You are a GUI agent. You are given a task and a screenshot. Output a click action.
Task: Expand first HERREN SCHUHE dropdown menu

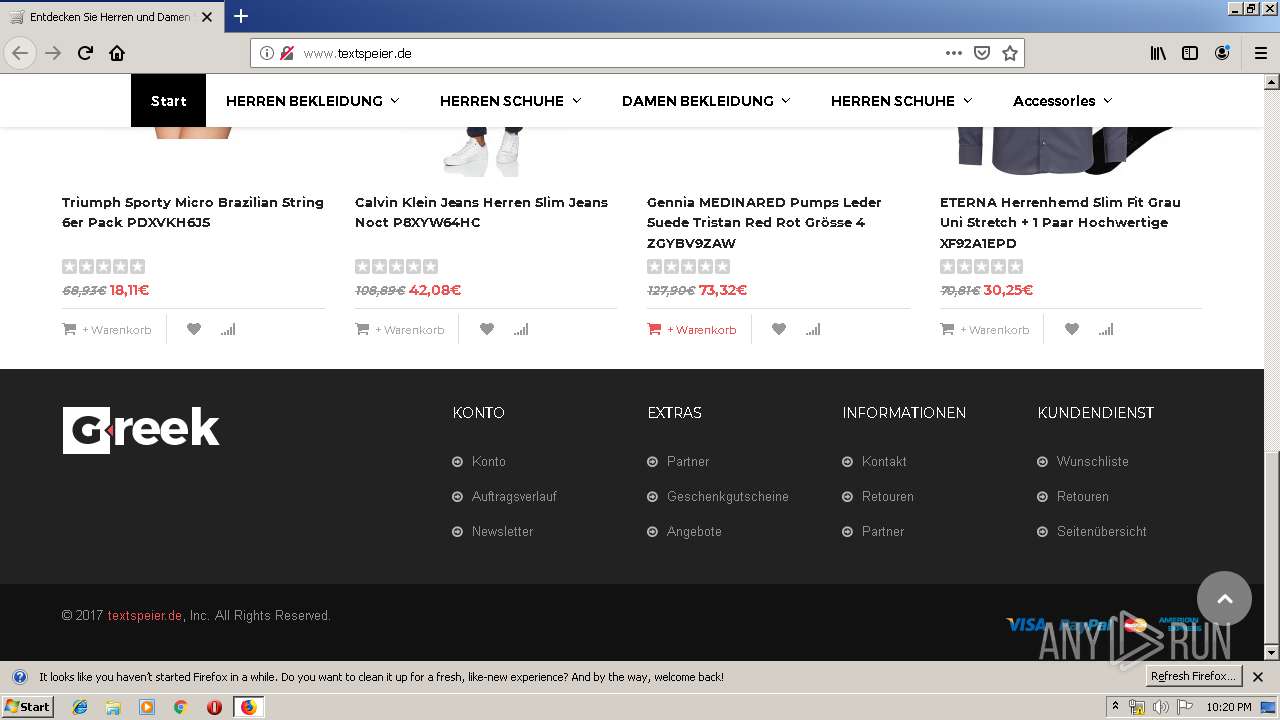[x=510, y=101]
